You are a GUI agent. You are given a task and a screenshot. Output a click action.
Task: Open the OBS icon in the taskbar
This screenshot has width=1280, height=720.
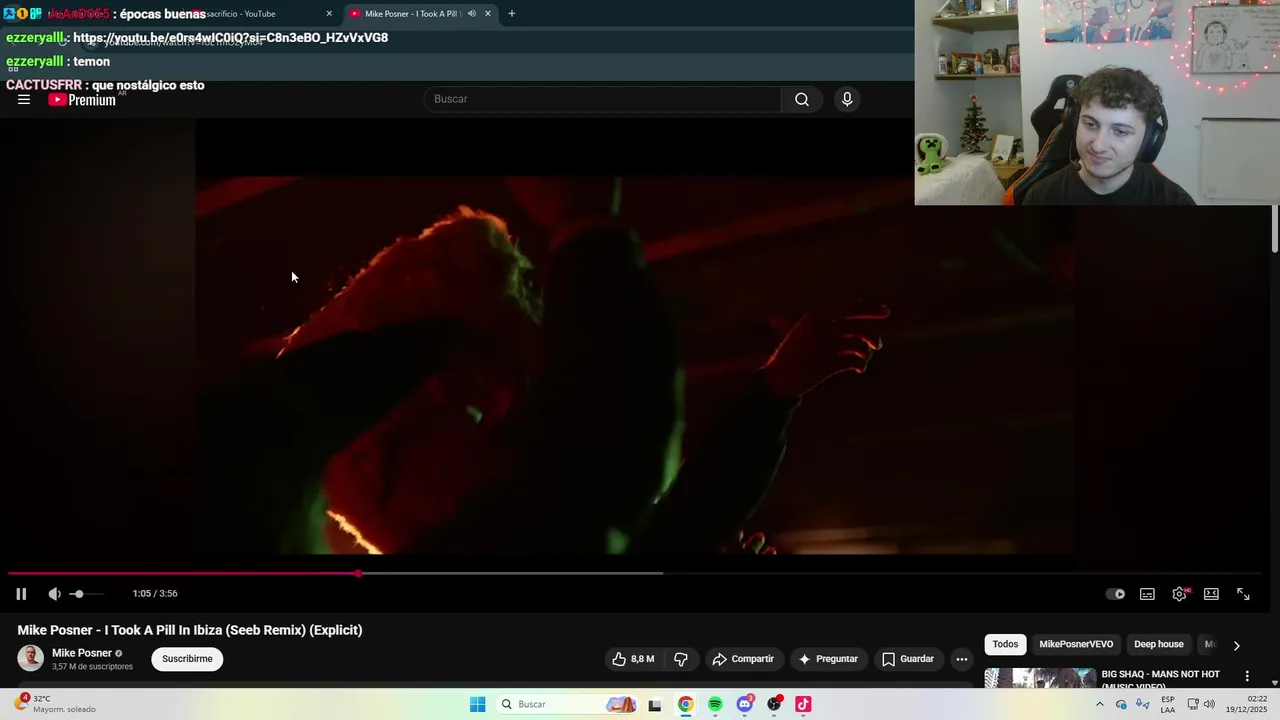point(774,704)
